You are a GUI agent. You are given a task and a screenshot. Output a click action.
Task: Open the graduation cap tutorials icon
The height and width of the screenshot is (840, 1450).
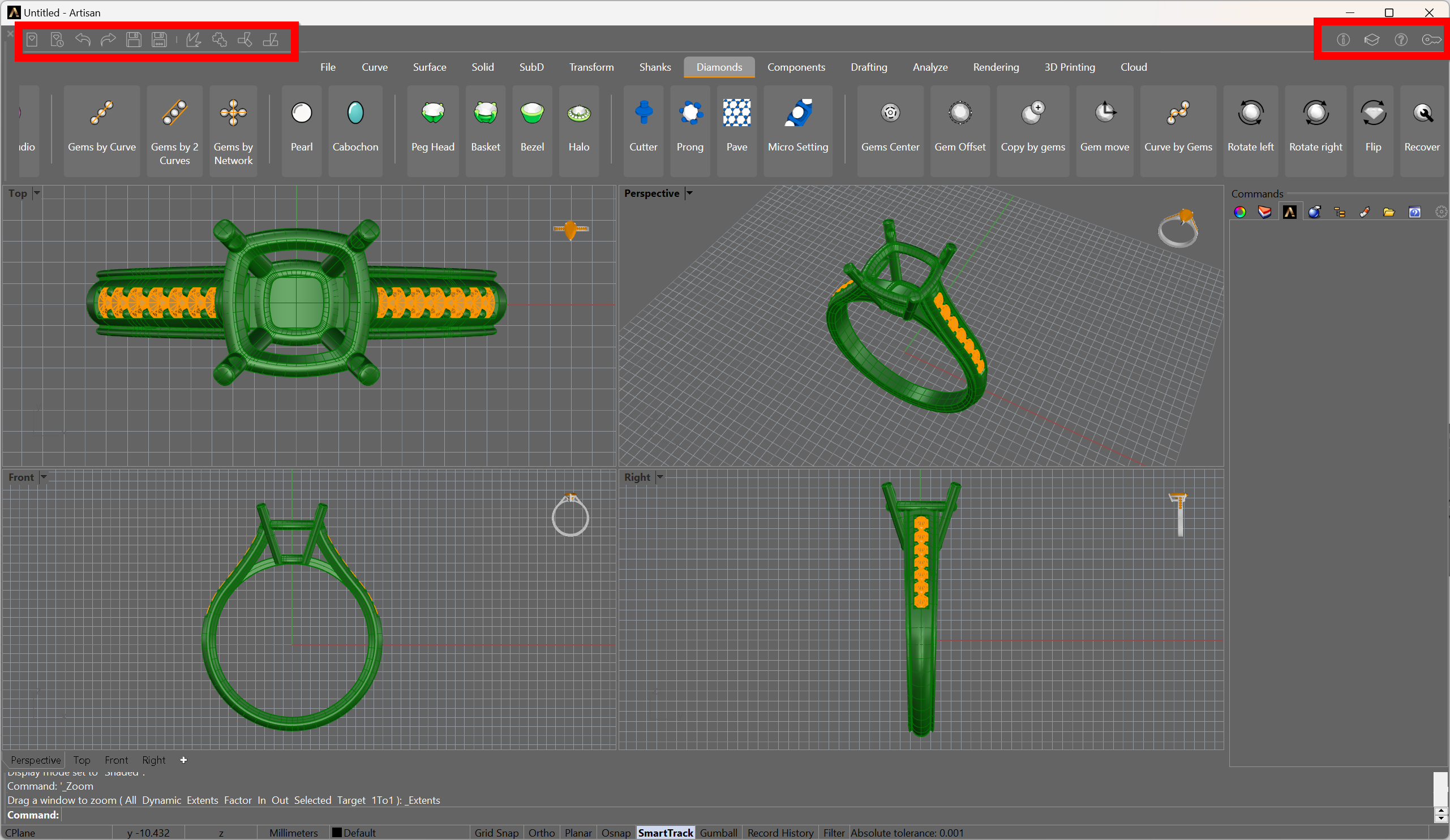1372,40
